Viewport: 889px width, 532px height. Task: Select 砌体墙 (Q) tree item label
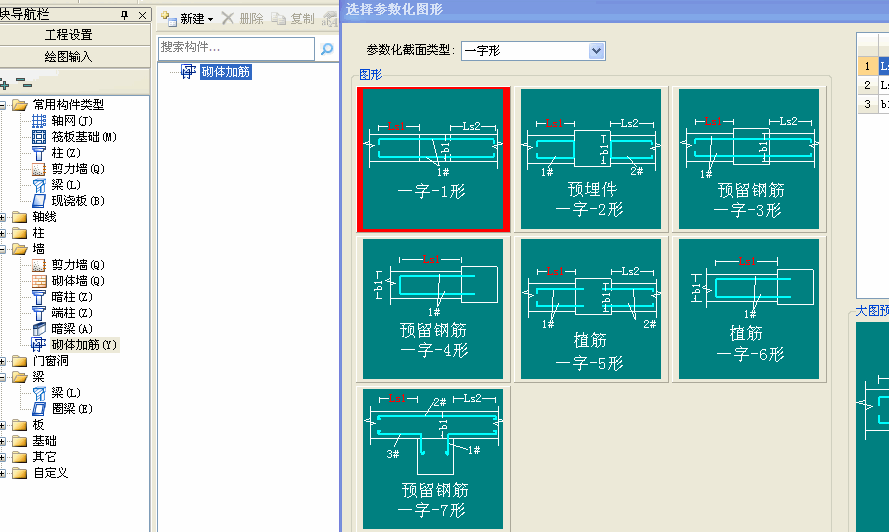(78, 281)
